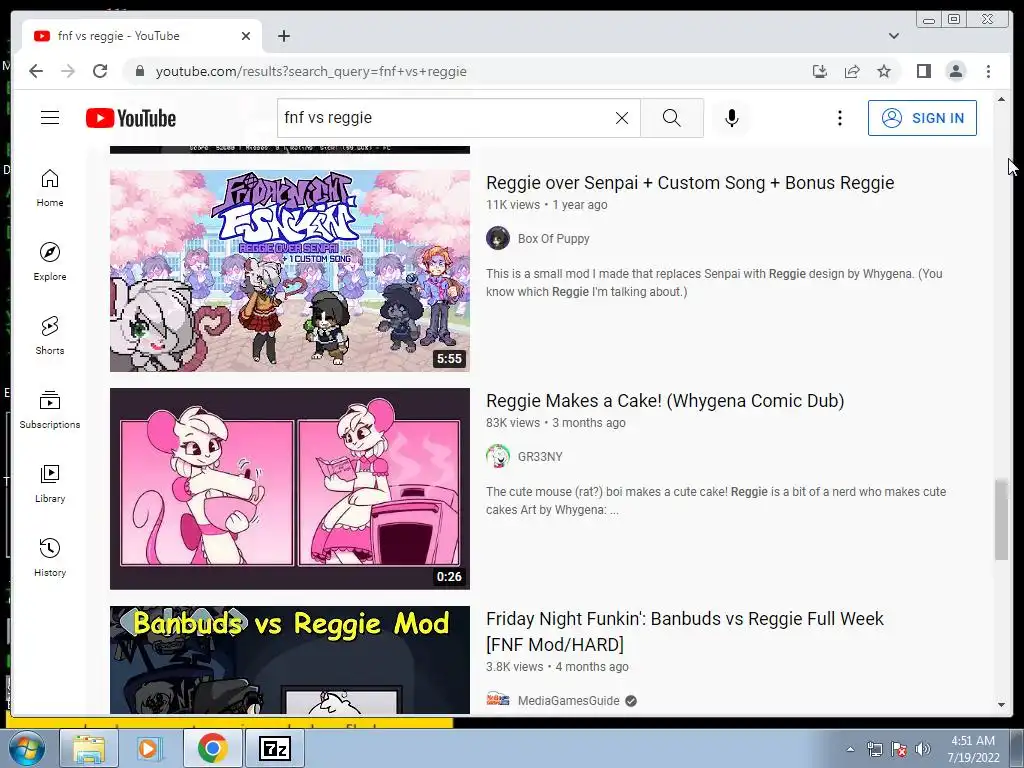Reload the YouTube page

100,71
